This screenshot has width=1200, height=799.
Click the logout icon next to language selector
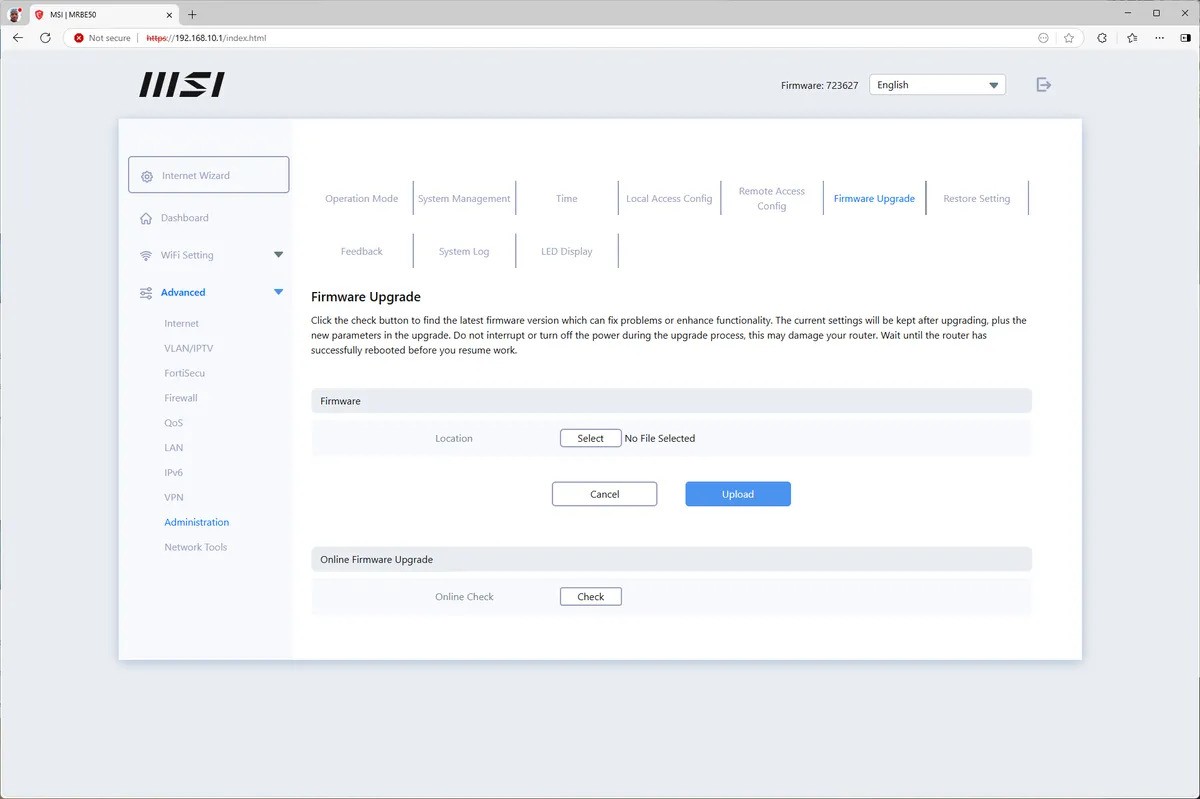[1043, 85]
